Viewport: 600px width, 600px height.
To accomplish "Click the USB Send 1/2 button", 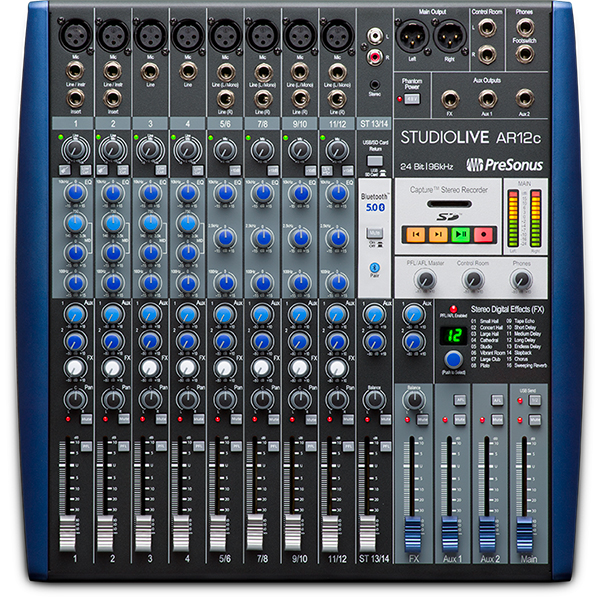I will coord(535,400).
